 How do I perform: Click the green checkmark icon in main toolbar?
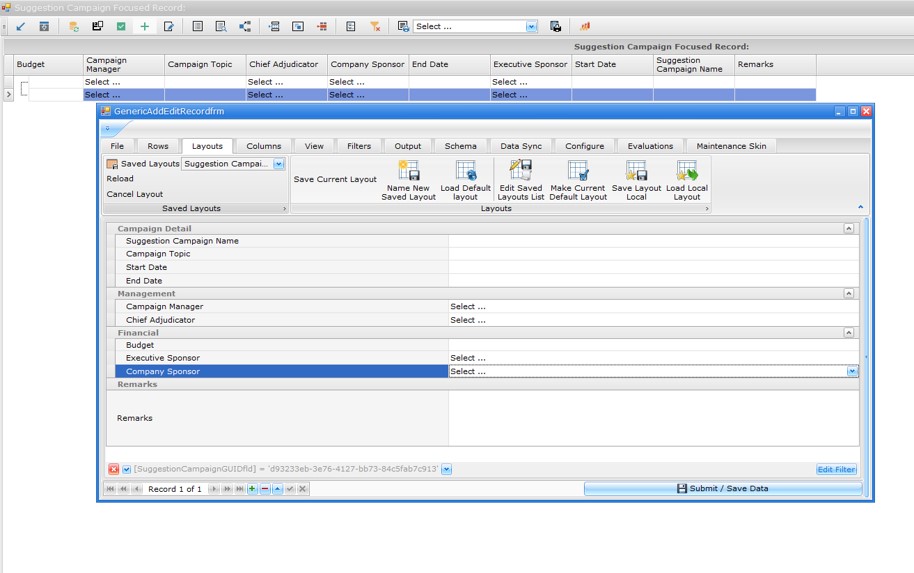tap(121, 27)
